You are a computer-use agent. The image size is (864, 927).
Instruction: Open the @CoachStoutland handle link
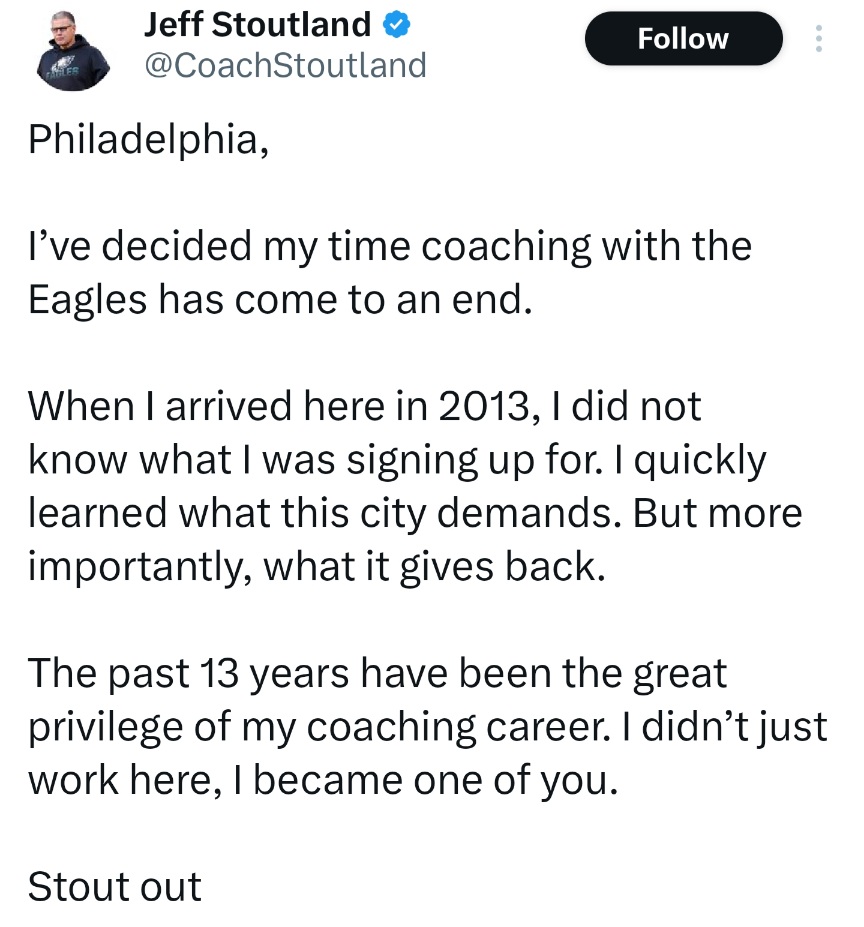point(285,65)
